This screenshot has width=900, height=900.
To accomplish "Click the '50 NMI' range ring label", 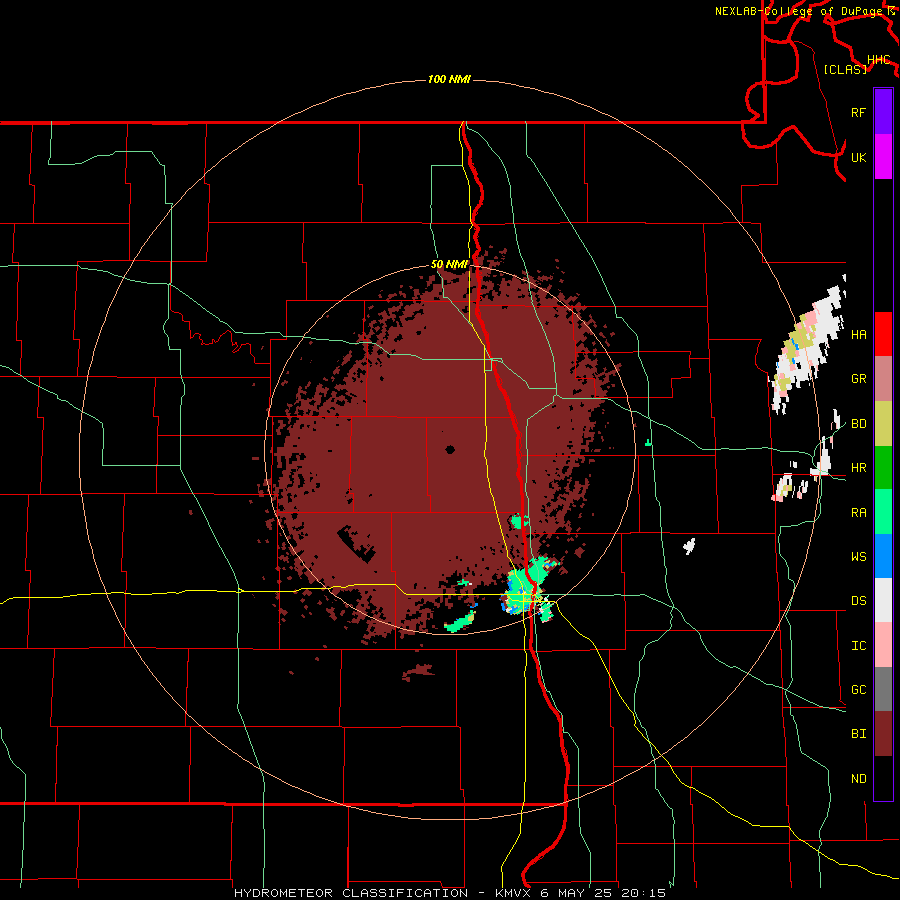I will click(x=449, y=265).
